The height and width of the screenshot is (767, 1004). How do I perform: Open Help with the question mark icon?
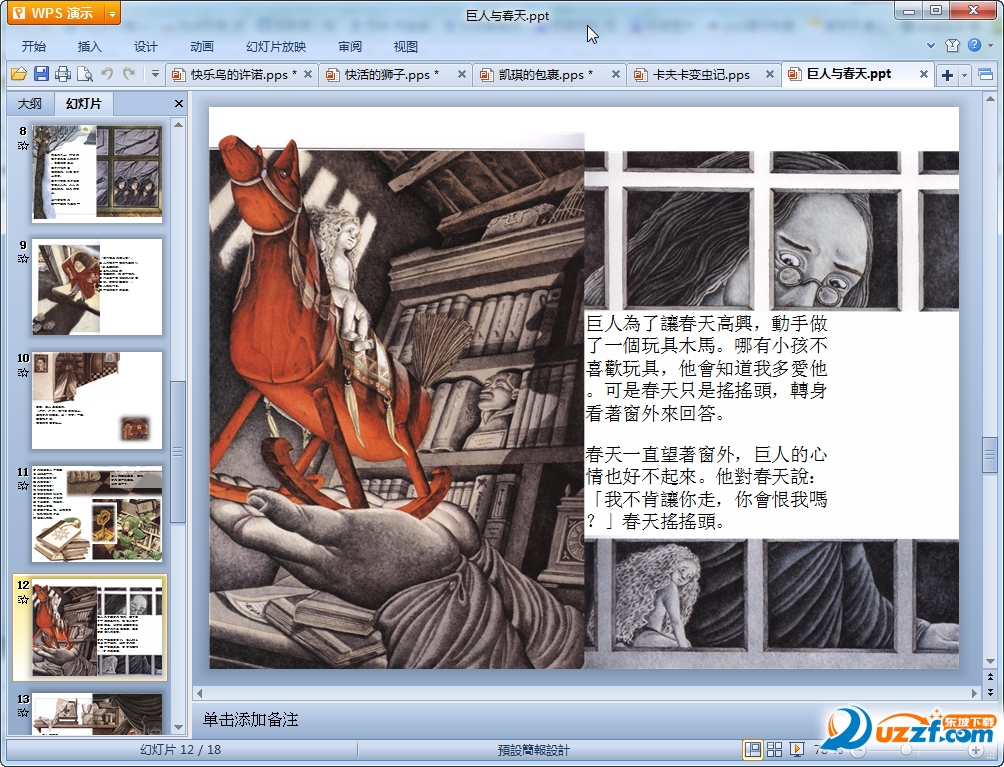[975, 45]
